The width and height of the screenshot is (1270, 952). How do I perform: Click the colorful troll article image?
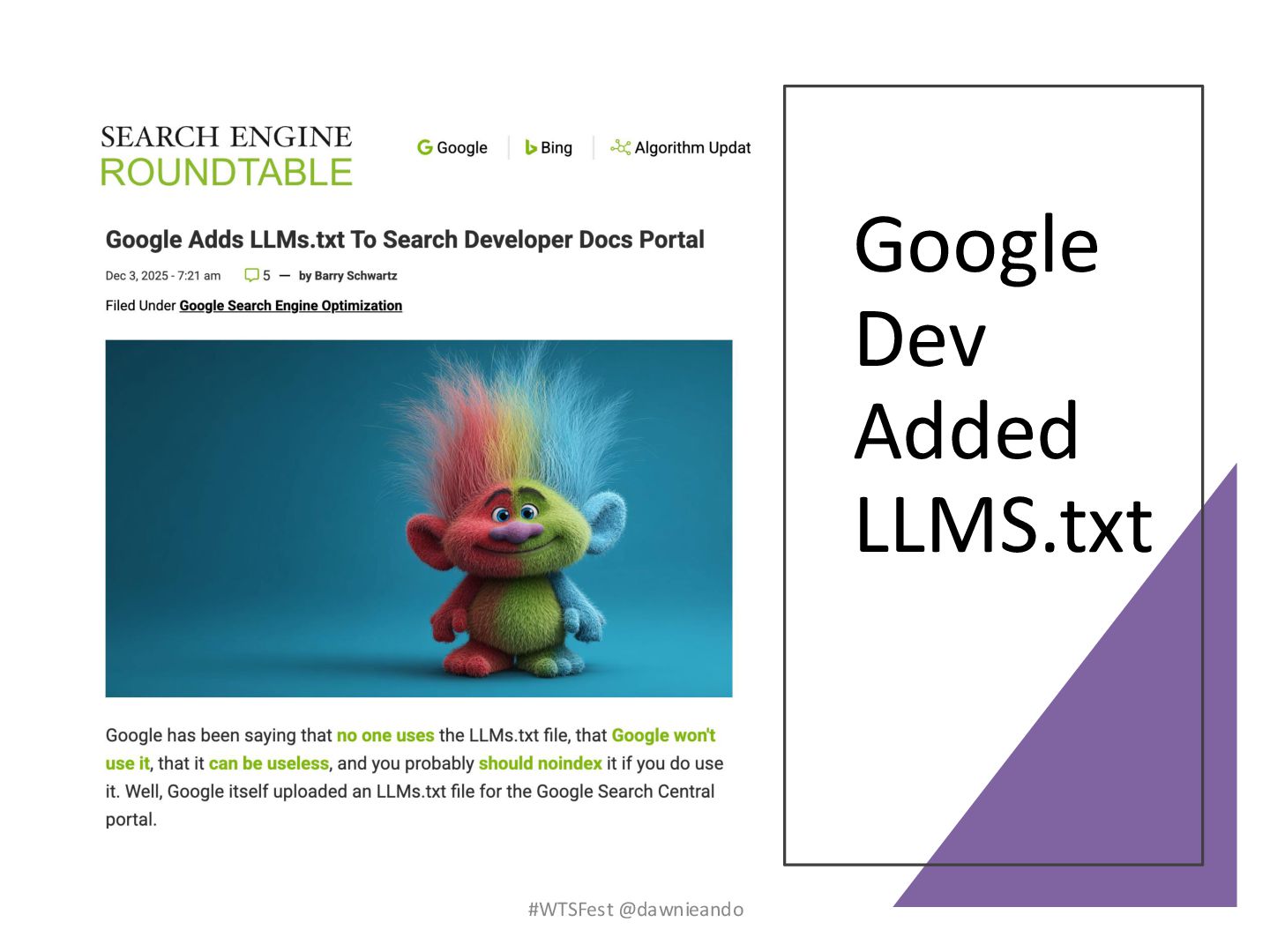(419, 518)
